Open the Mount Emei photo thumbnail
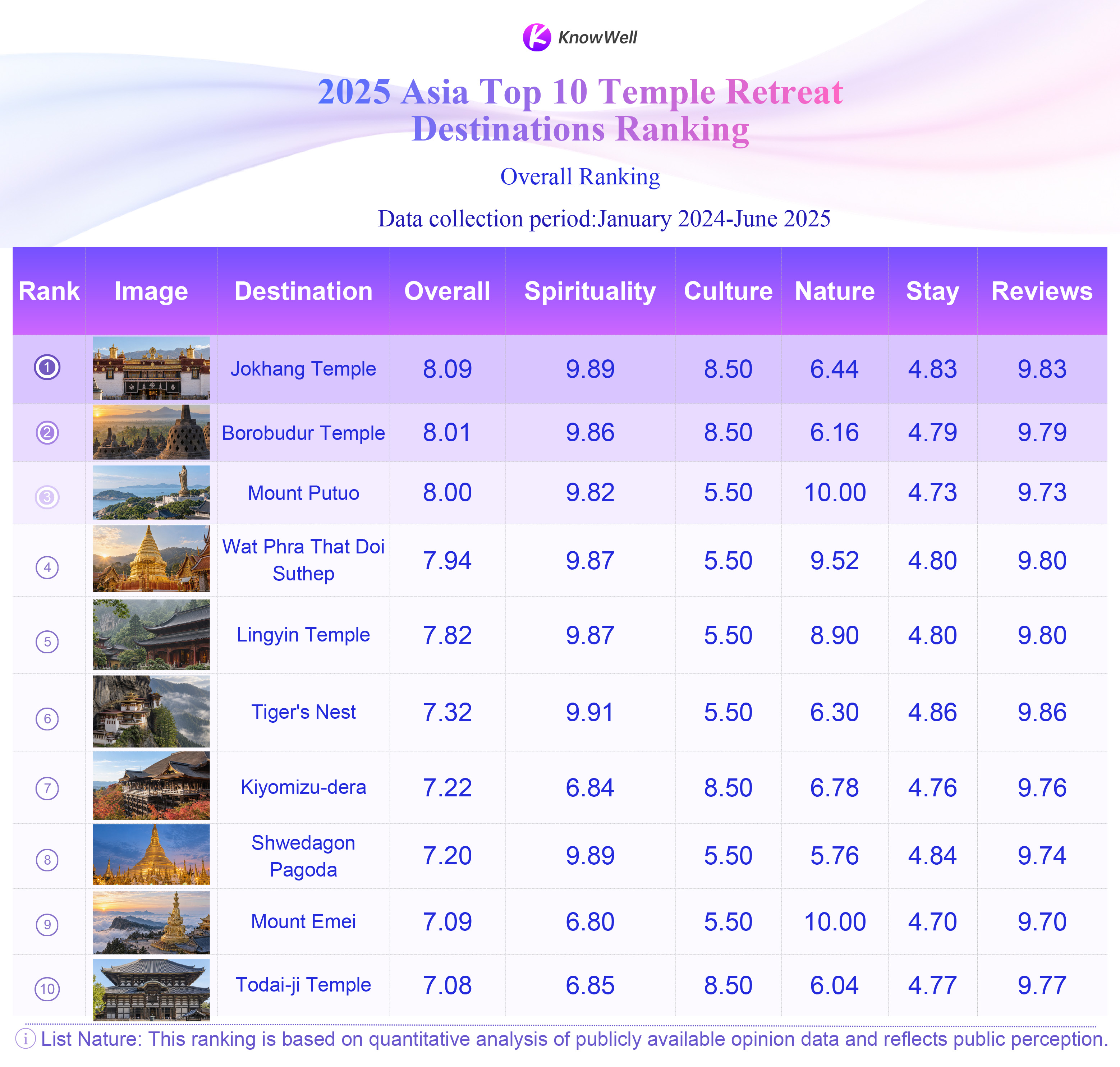 (x=151, y=923)
